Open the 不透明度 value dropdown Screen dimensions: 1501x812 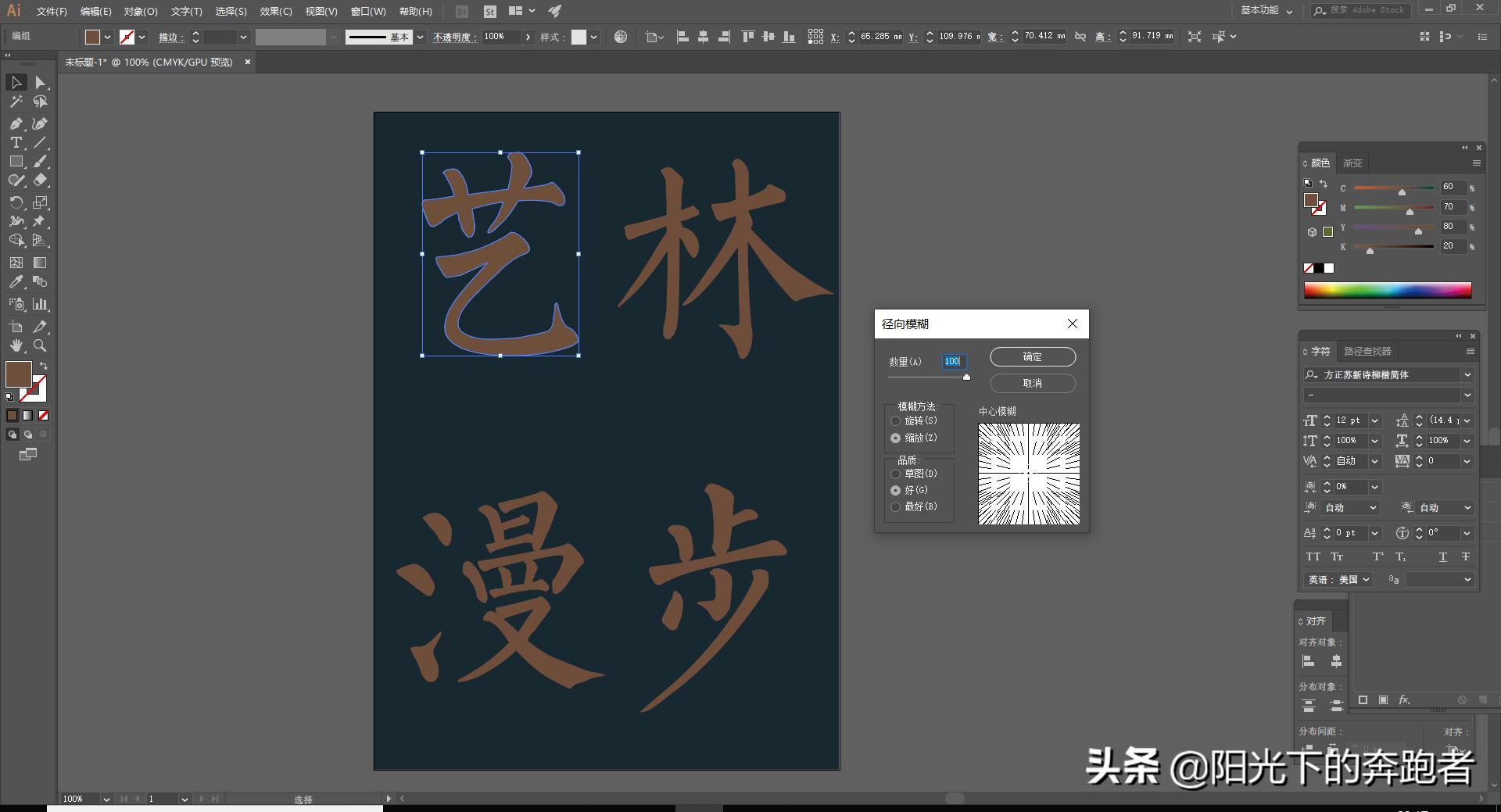coord(528,36)
